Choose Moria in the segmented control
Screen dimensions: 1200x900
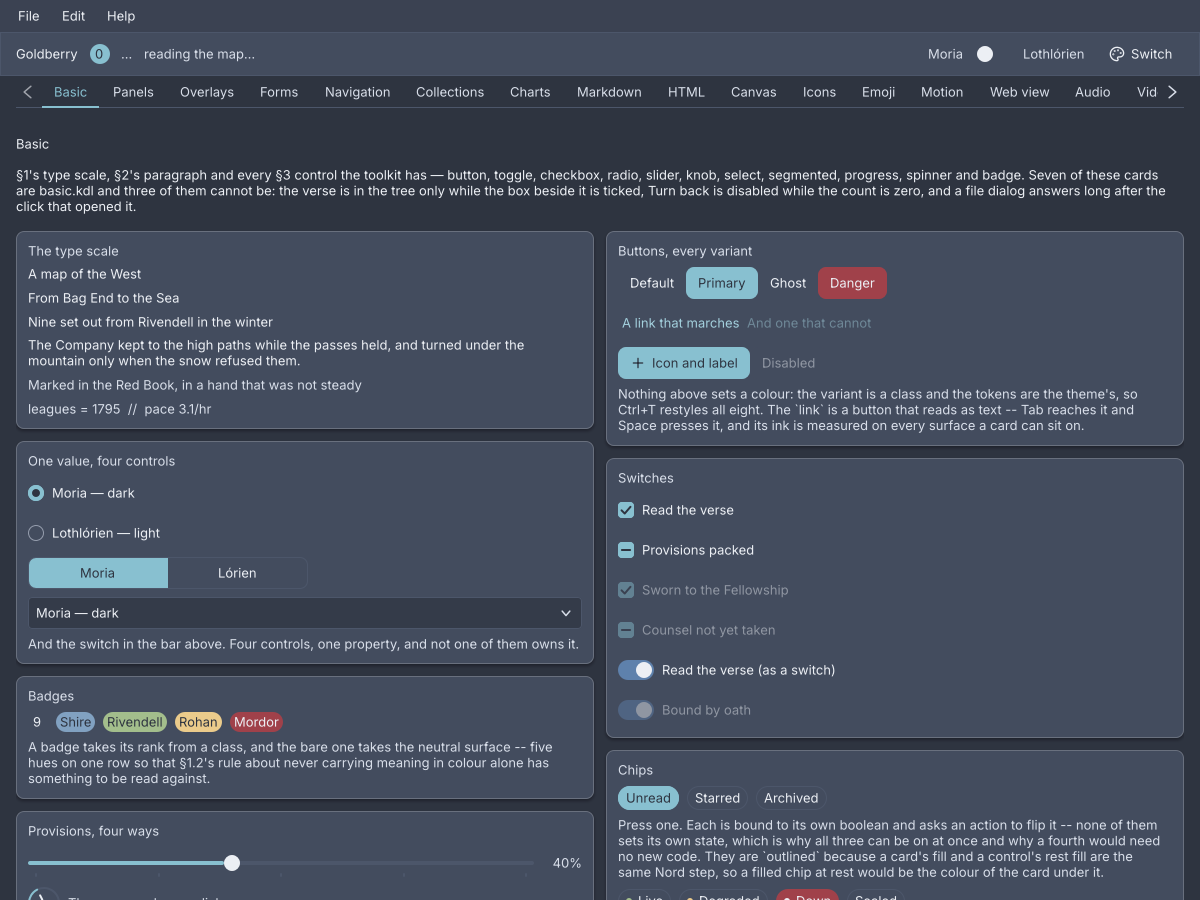(98, 573)
